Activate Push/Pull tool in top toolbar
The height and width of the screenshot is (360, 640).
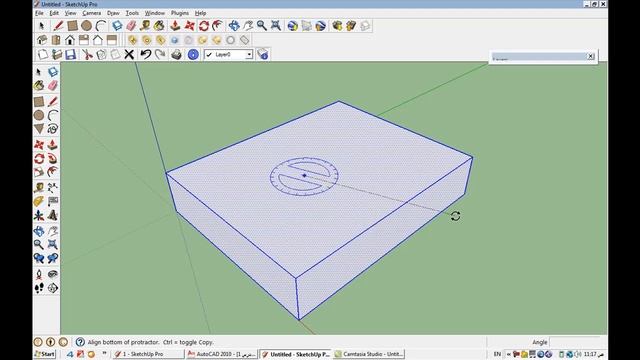(175, 26)
